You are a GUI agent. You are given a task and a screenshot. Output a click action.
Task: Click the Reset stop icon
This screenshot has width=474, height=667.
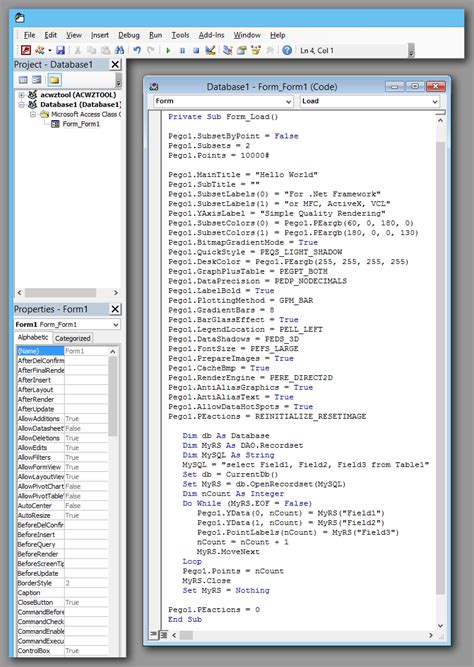click(196, 50)
